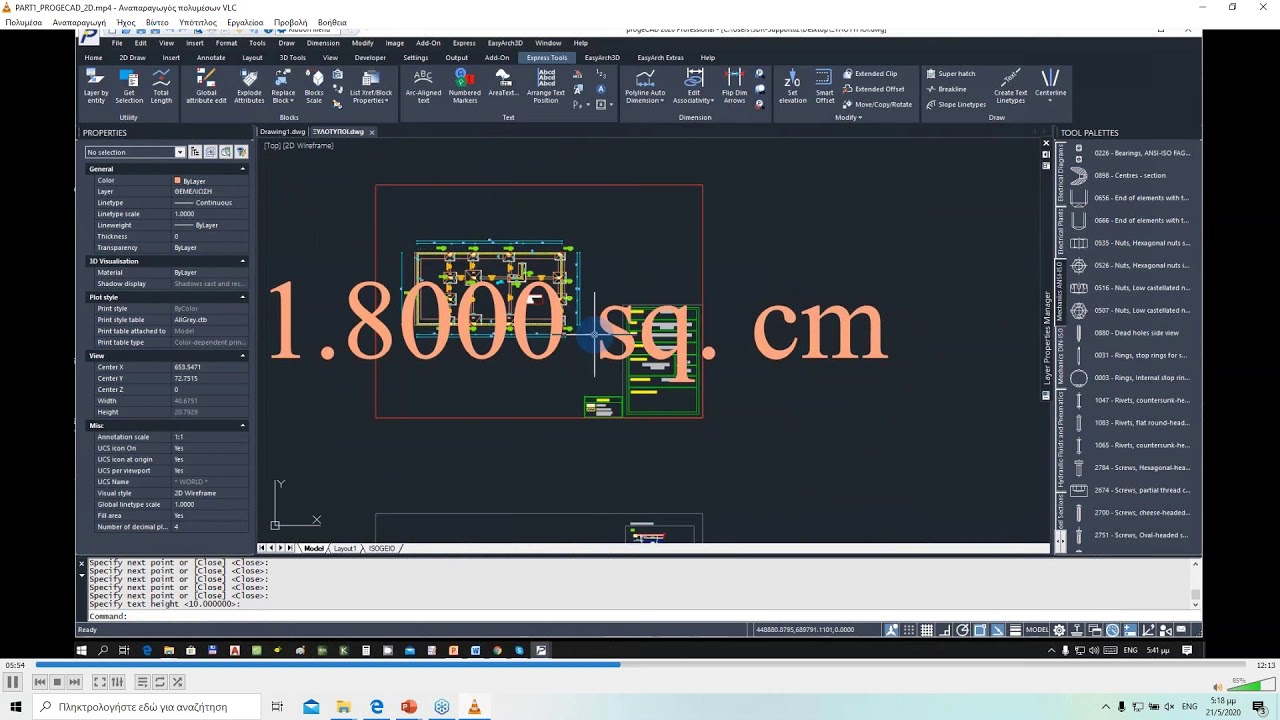Viewport: 1280px width, 720px height.
Task: Click the Set elevation tool
Action: coord(792,87)
